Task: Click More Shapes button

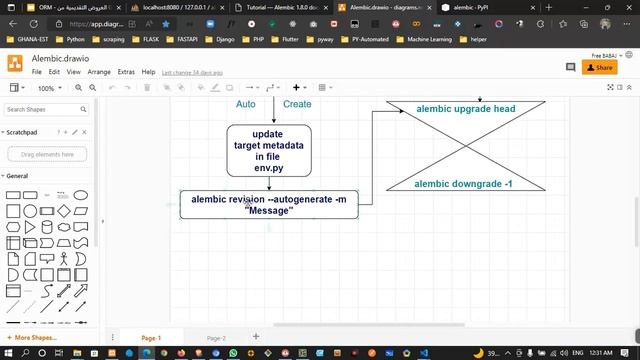Action: (32, 338)
